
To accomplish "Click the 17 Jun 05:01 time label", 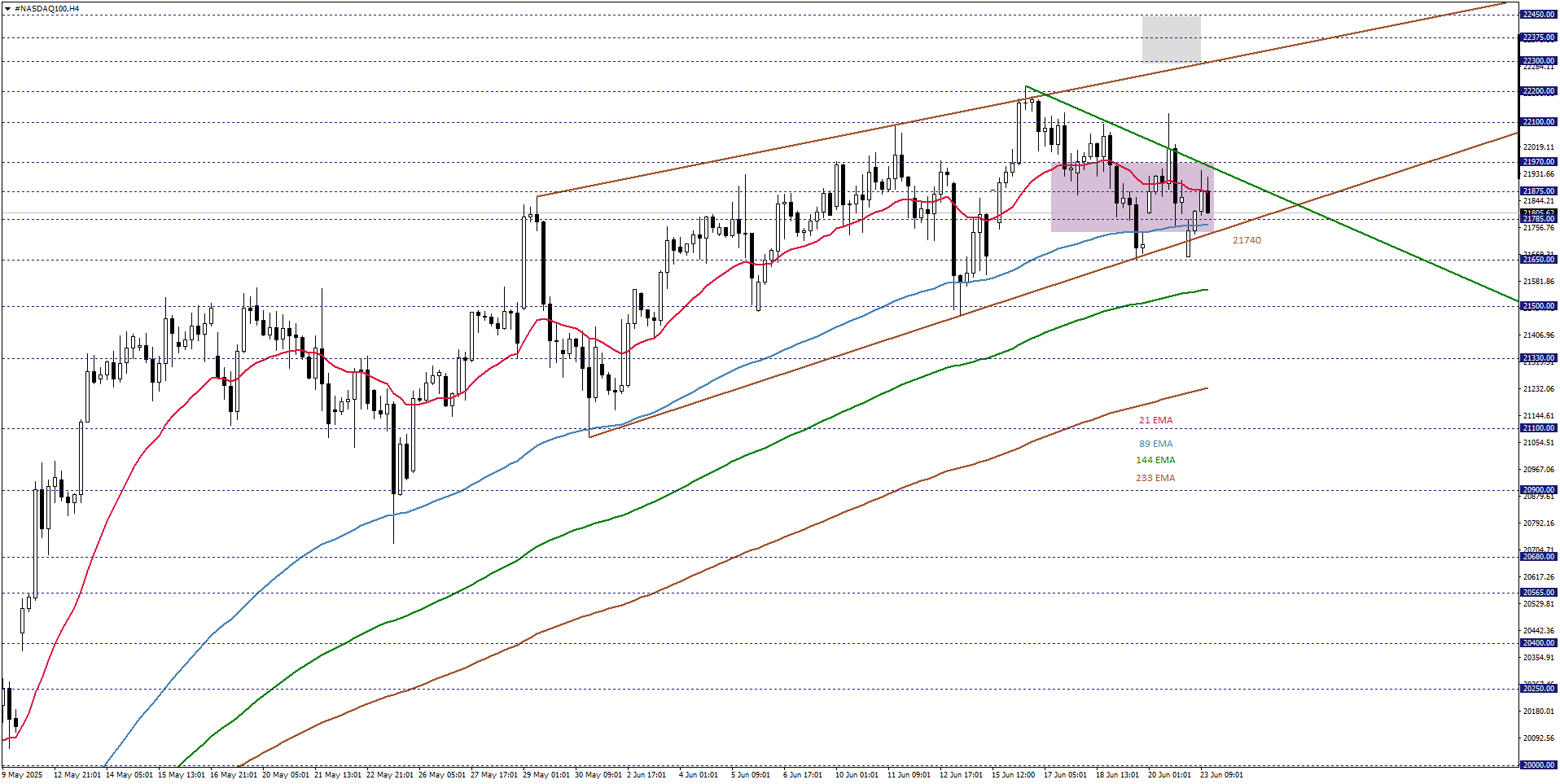I will (x=1065, y=775).
